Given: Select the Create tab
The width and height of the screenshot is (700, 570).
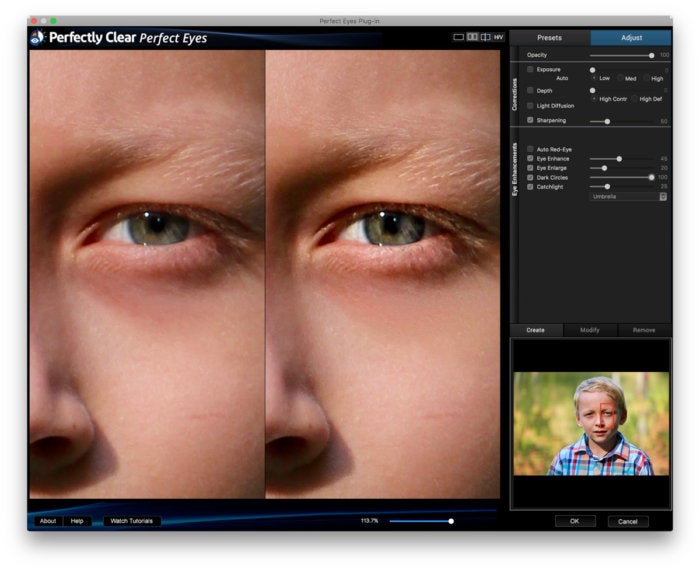Looking at the screenshot, I should tap(536, 330).
